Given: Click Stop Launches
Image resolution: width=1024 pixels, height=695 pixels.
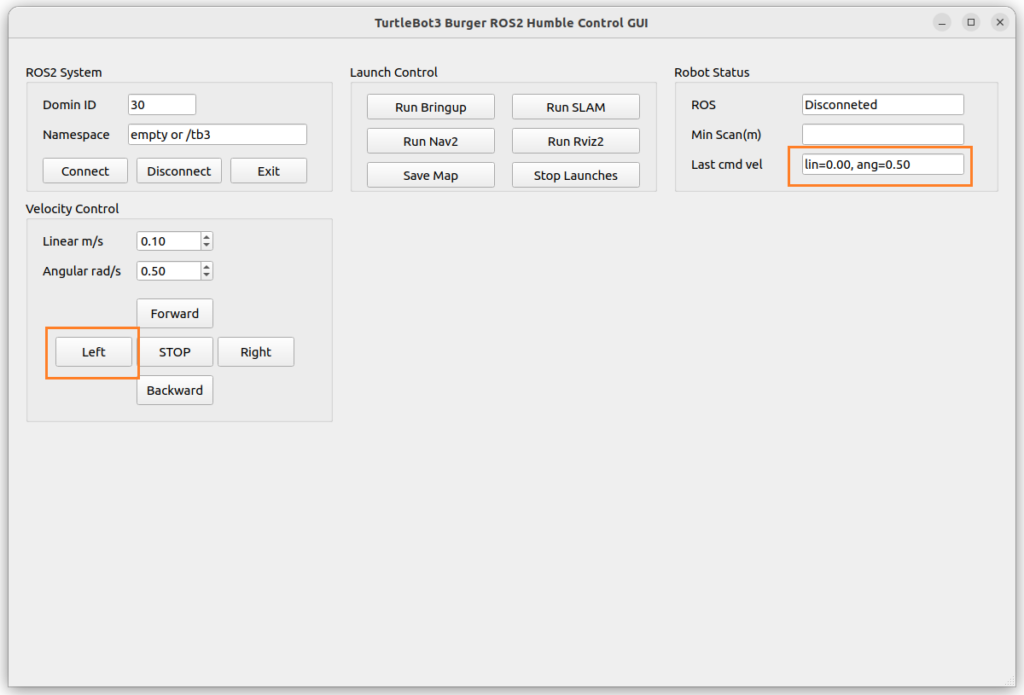Looking at the screenshot, I should click(575, 175).
